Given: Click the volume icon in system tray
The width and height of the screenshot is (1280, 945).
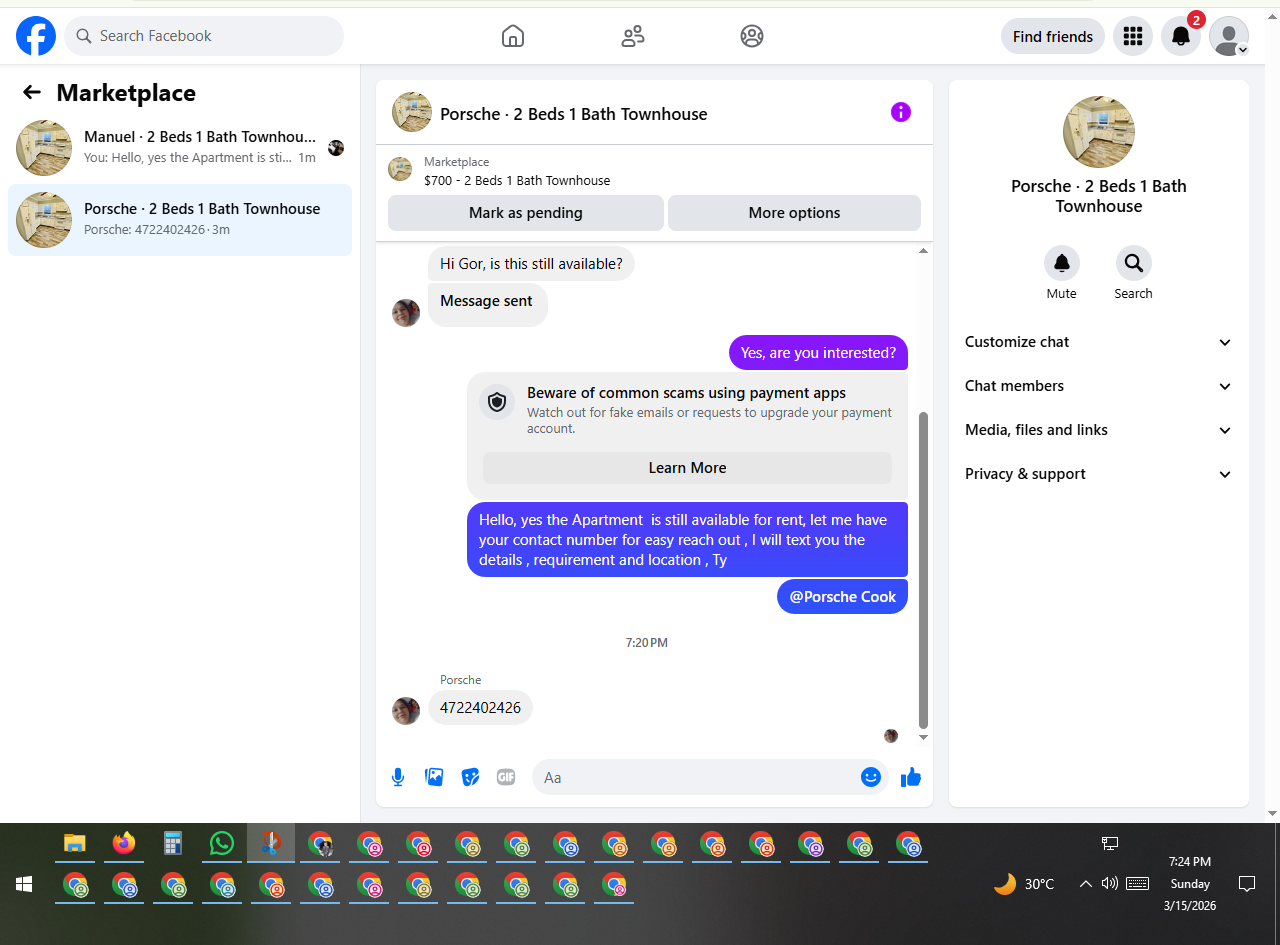Looking at the screenshot, I should point(1109,884).
